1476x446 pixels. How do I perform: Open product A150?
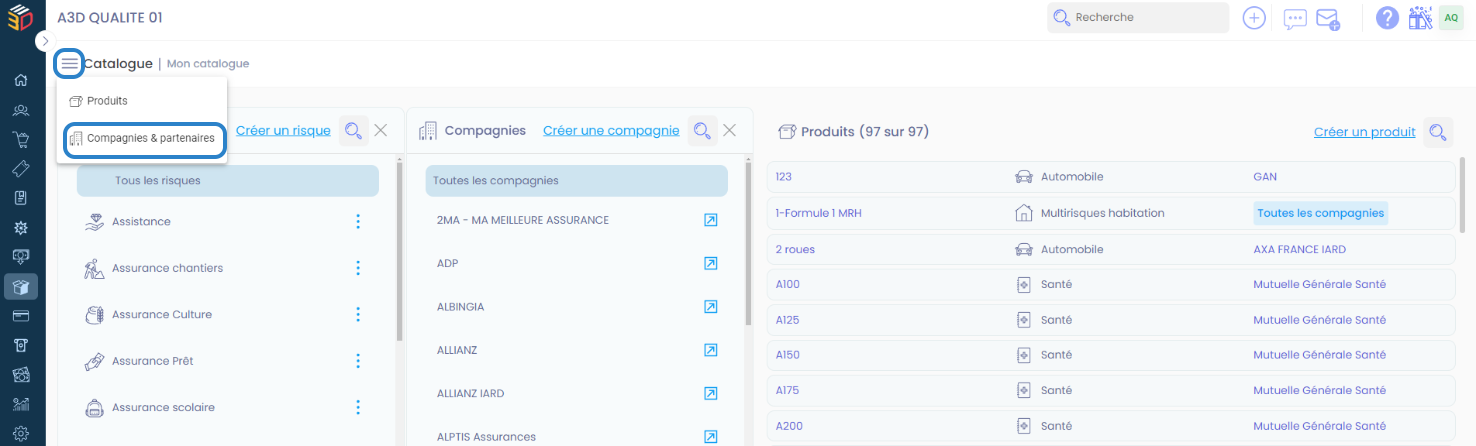click(788, 355)
